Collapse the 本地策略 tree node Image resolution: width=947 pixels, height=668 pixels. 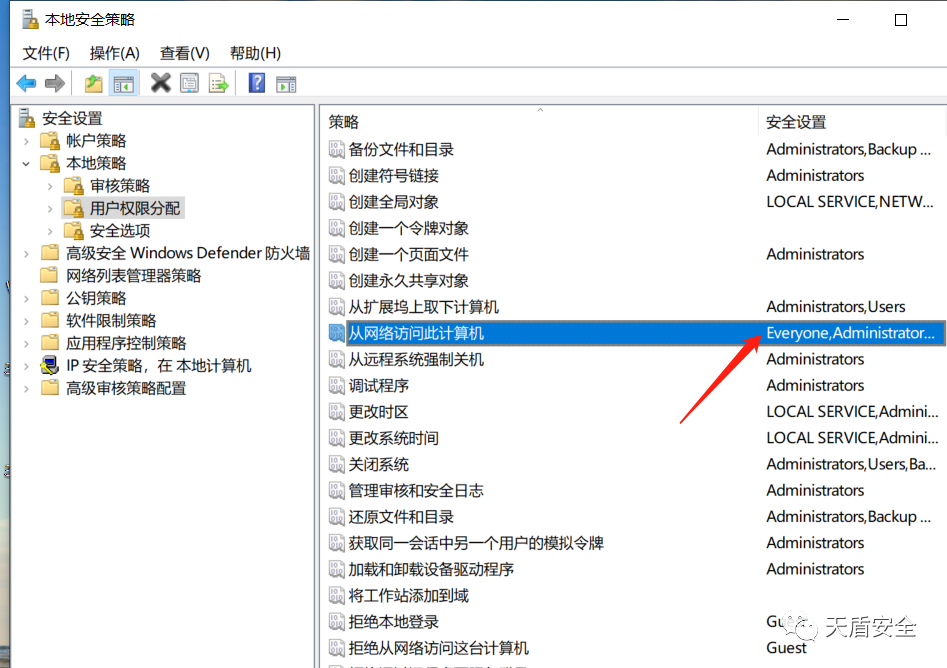(x=27, y=163)
